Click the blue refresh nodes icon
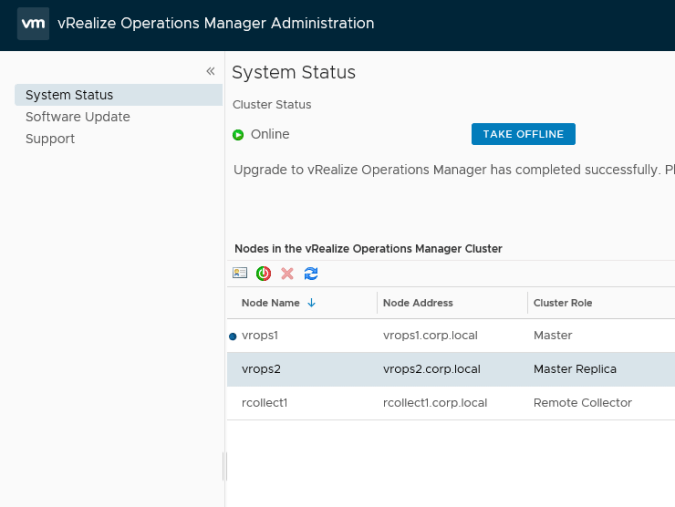The image size is (675, 507). [311, 273]
